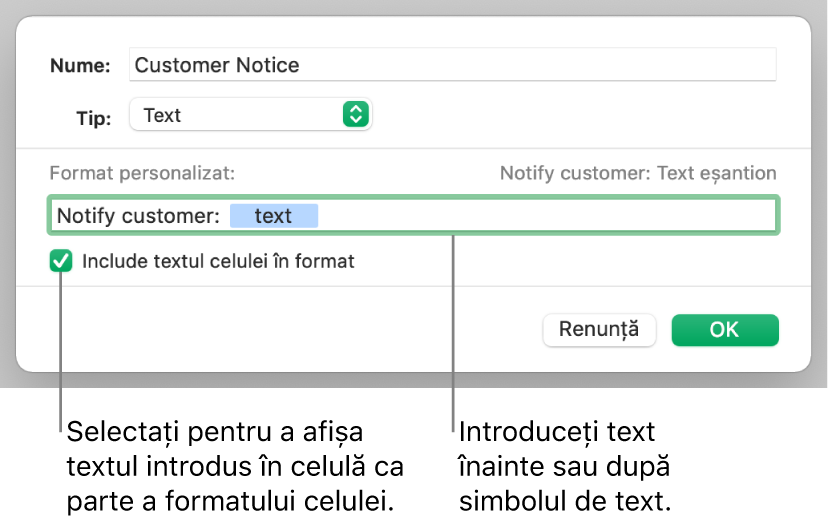This screenshot has width=828, height=529.
Task: Click the Tip: label
Action: point(93,117)
